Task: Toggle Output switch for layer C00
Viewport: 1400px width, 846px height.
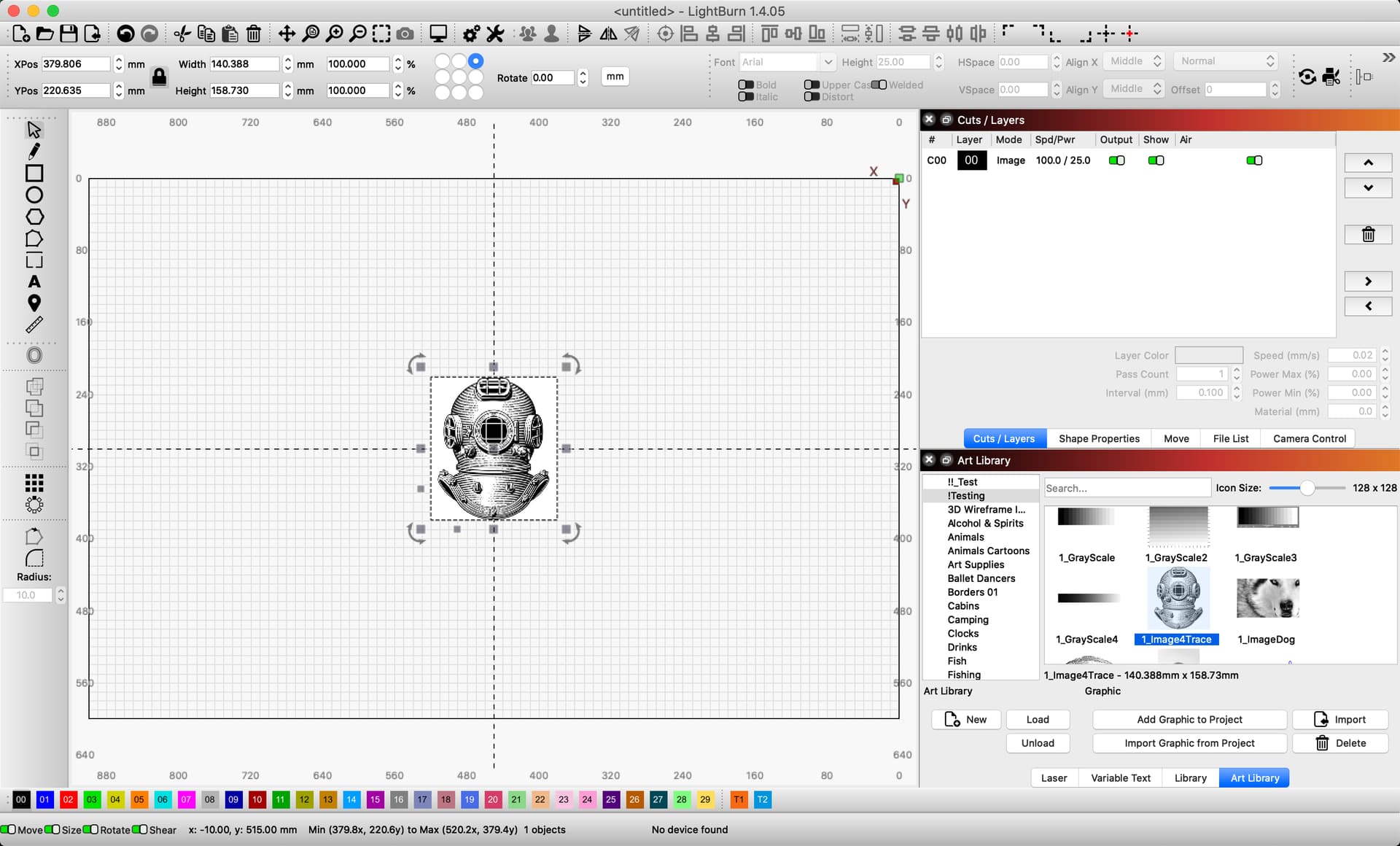Action: [x=1116, y=160]
